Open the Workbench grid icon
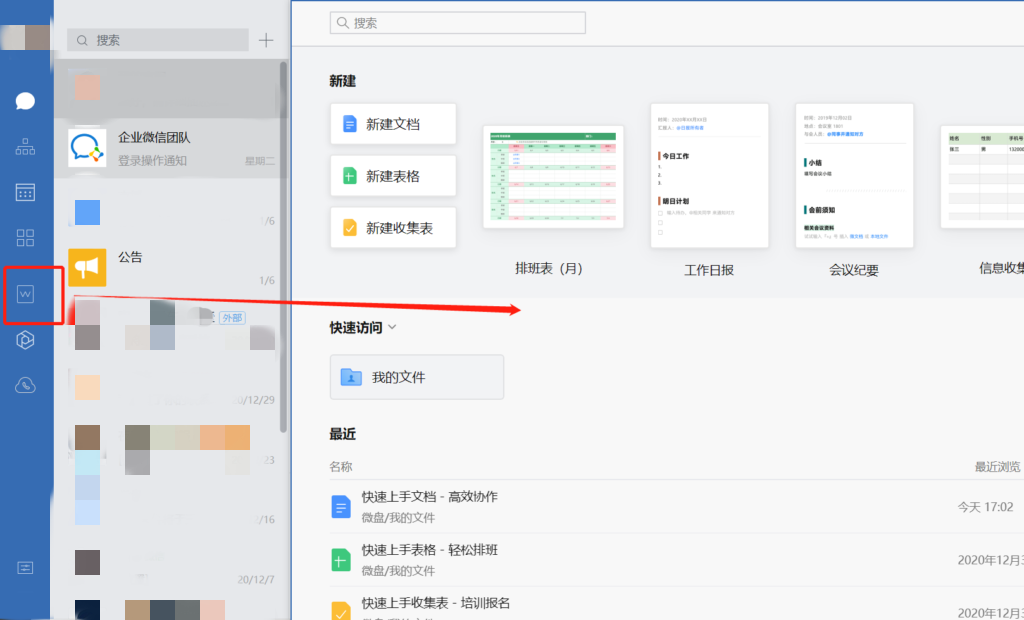The height and width of the screenshot is (620, 1024). coord(25,237)
